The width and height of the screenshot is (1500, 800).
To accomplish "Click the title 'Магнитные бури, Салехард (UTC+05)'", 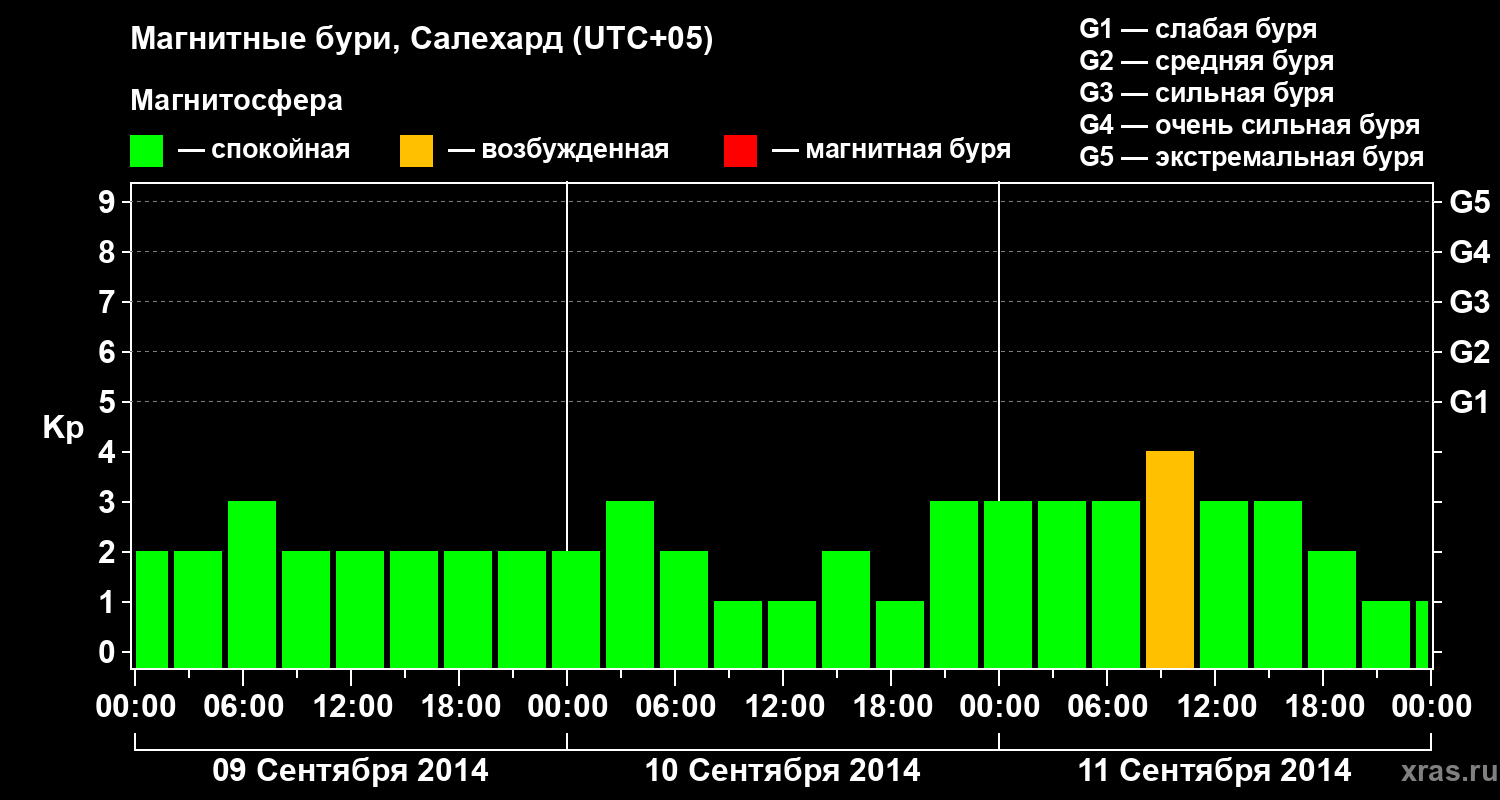I will [422, 40].
